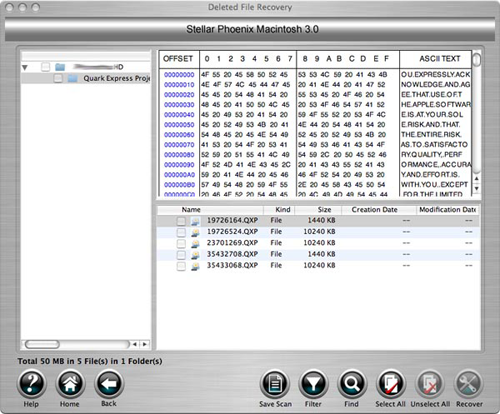Sort by Kind column header
The width and height of the screenshot is (500, 414).
[x=279, y=210]
